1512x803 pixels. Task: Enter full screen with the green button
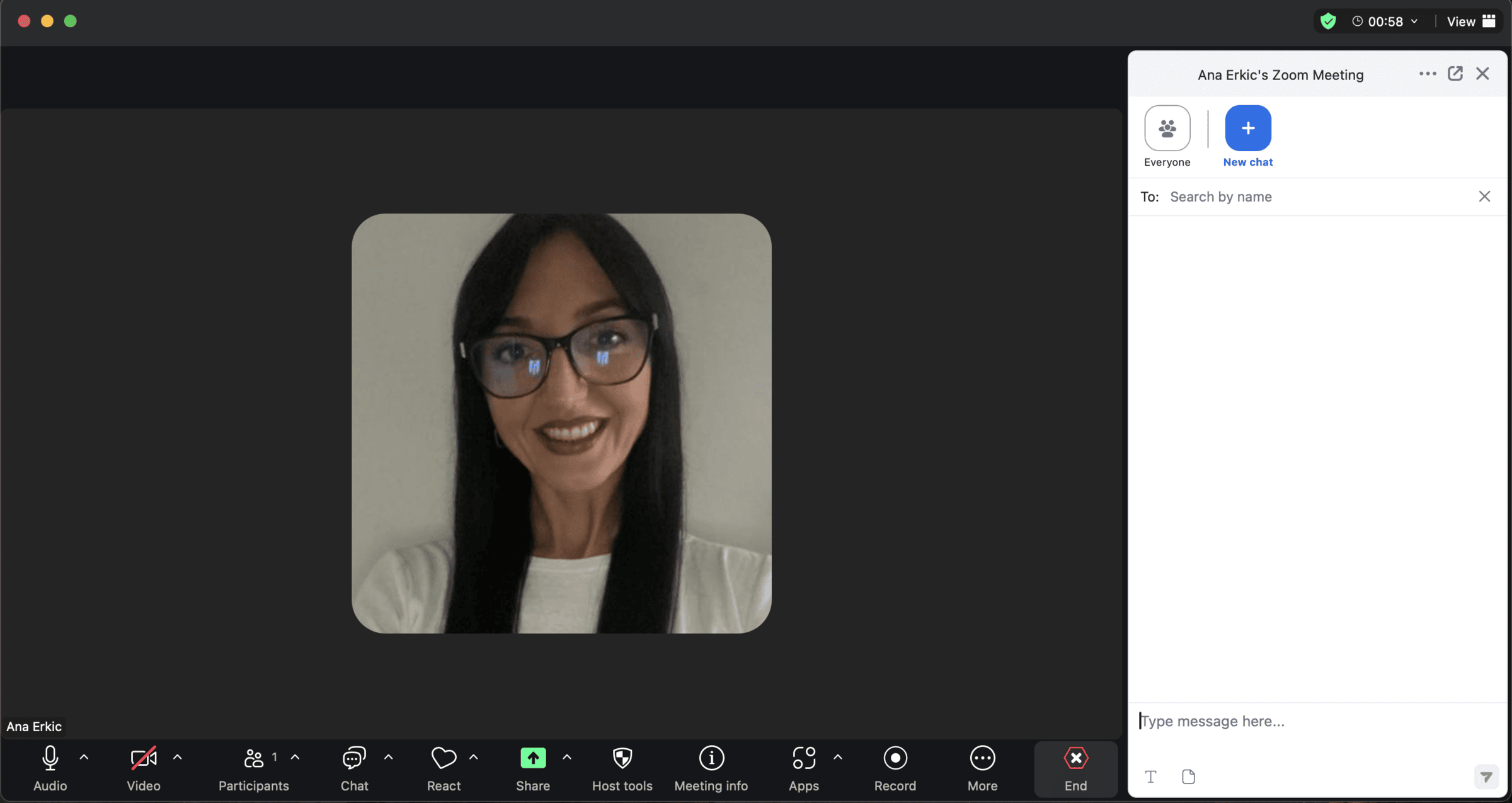71,21
